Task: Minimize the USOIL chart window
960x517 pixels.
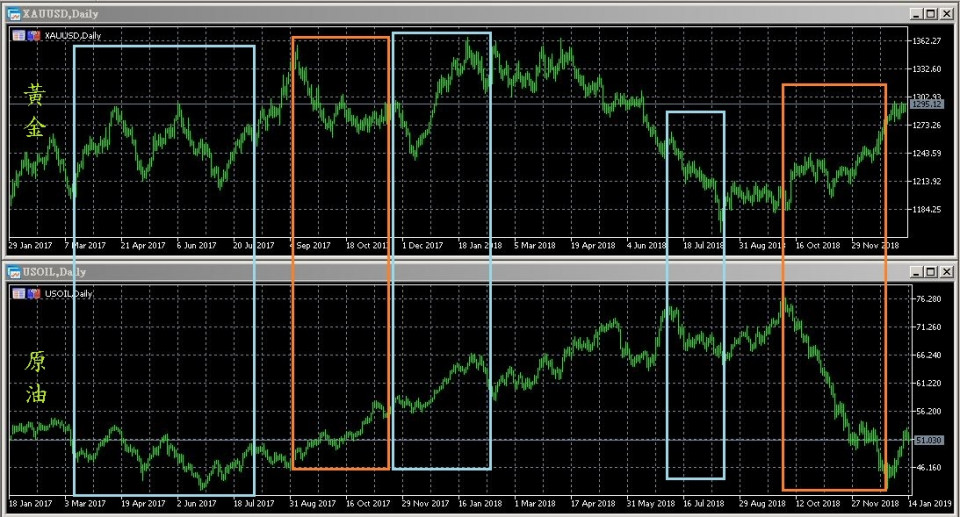Action: (917, 272)
